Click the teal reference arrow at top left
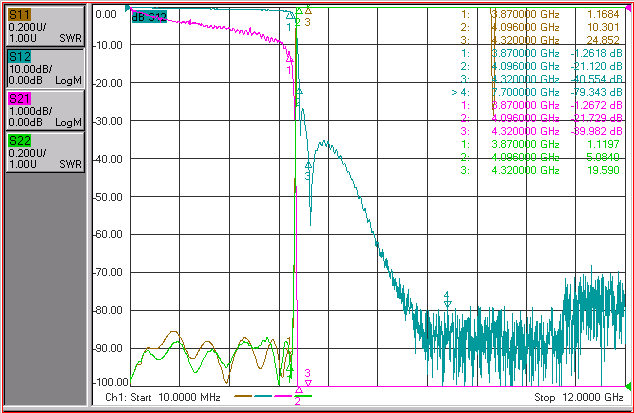Screen dimensions: 634x413 click(128, 8)
